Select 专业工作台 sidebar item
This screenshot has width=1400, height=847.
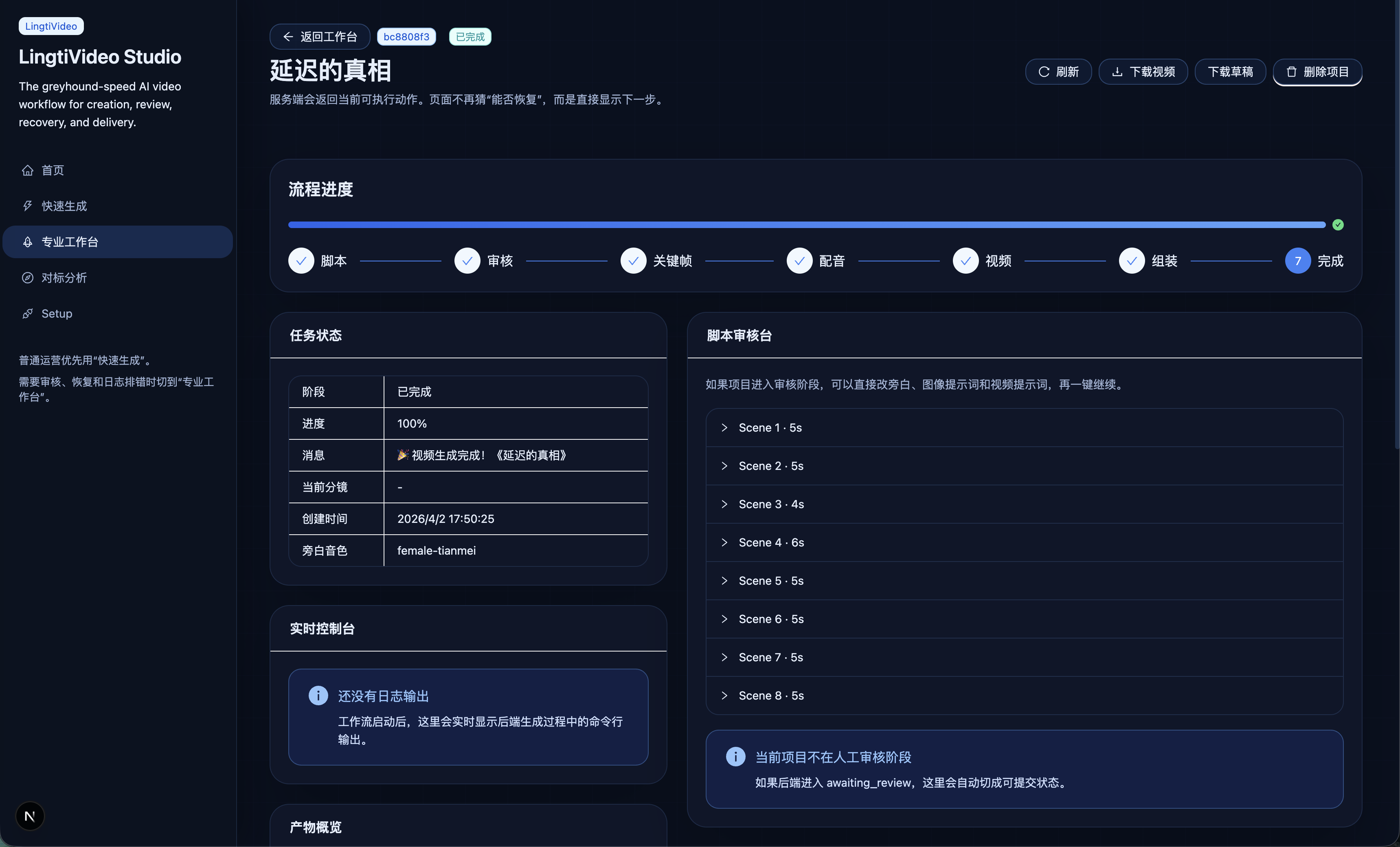coord(118,242)
